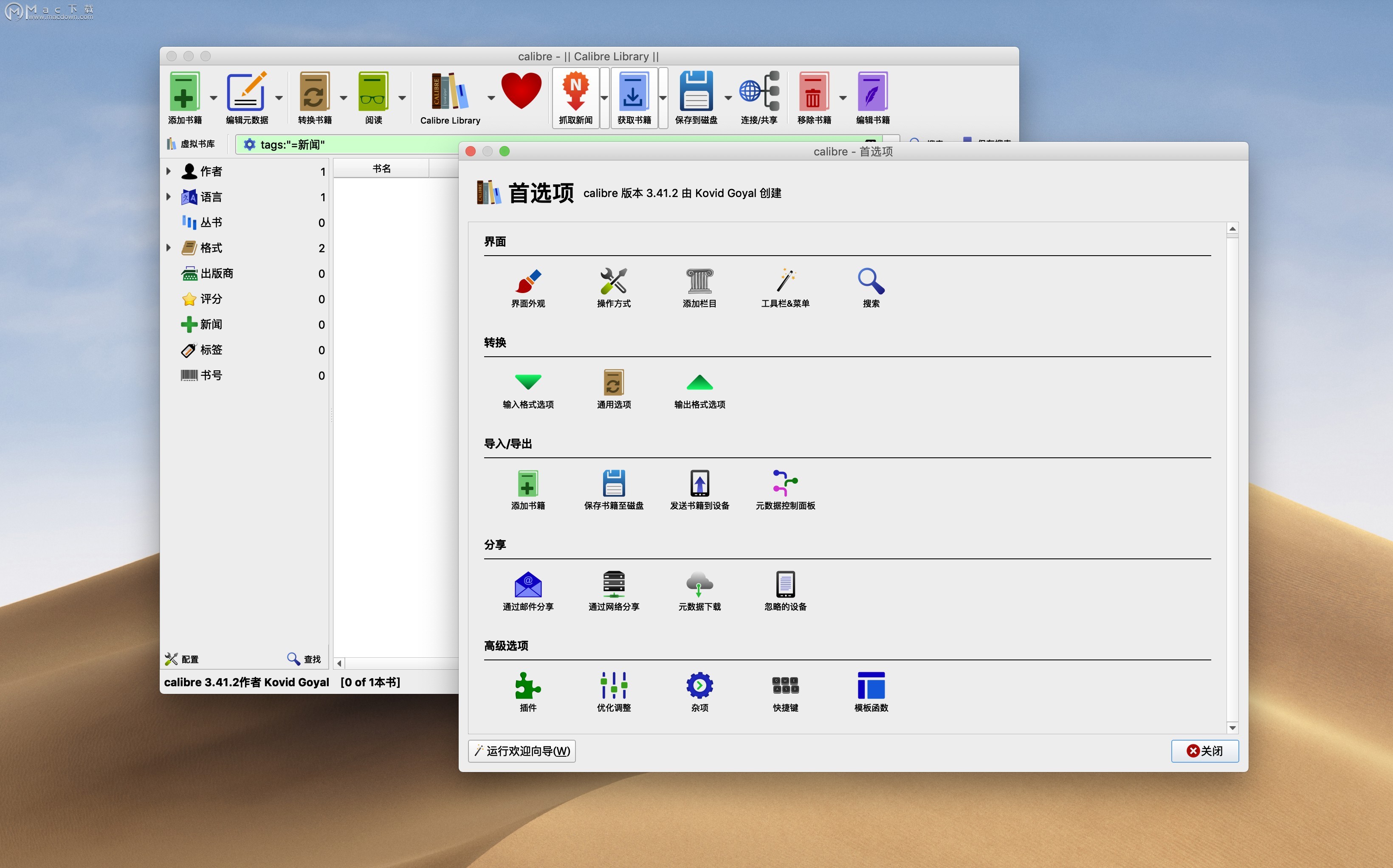Click the Calibre Library toolbar button

450,98
